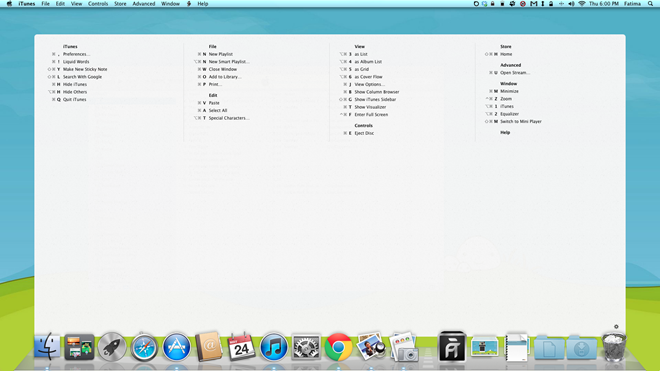Click the red circle menu bar icon

[523, 4]
